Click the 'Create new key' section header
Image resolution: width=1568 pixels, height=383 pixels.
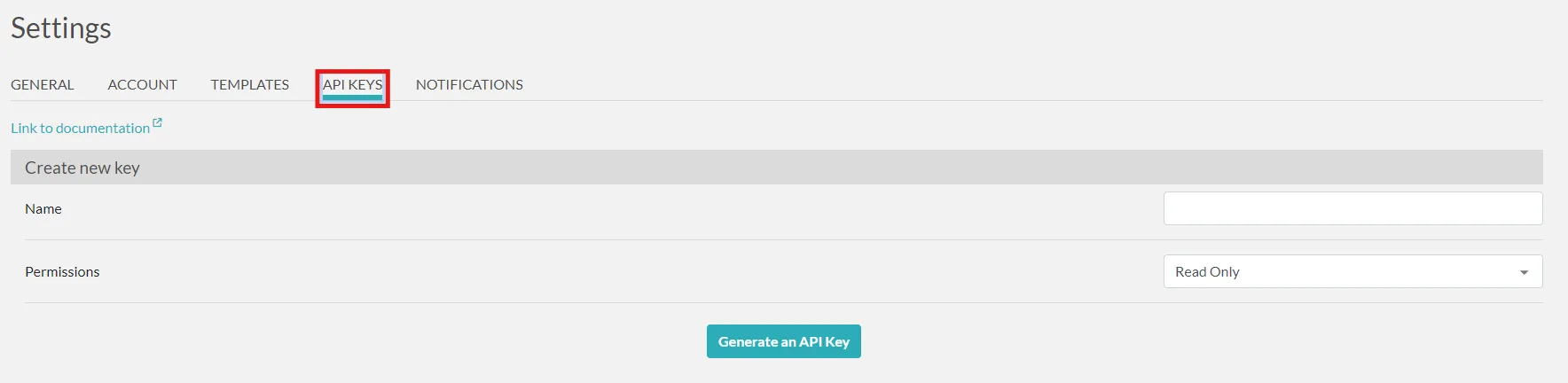tap(82, 168)
